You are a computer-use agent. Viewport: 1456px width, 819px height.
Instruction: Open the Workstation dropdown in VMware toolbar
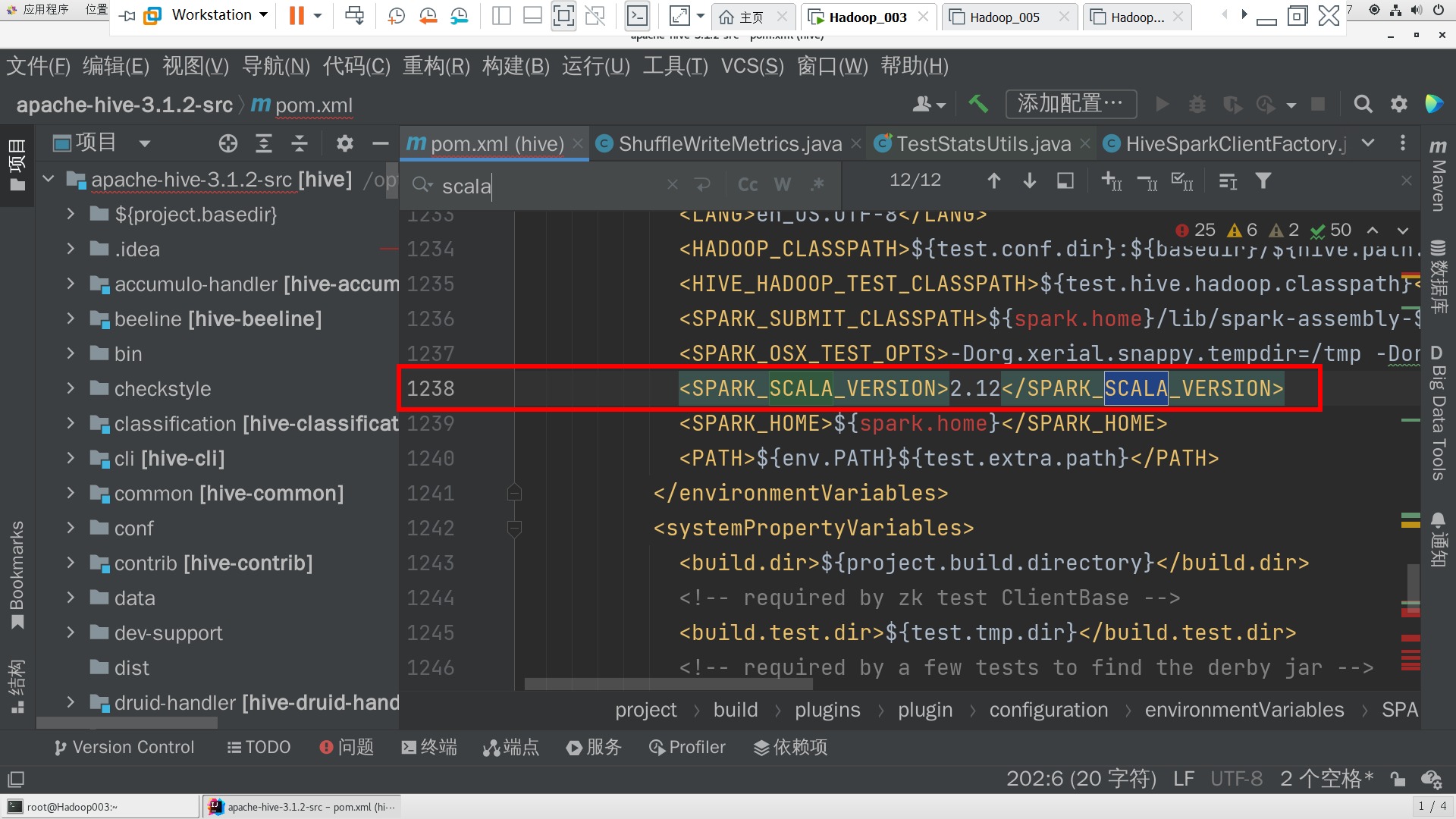tap(262, 14)
